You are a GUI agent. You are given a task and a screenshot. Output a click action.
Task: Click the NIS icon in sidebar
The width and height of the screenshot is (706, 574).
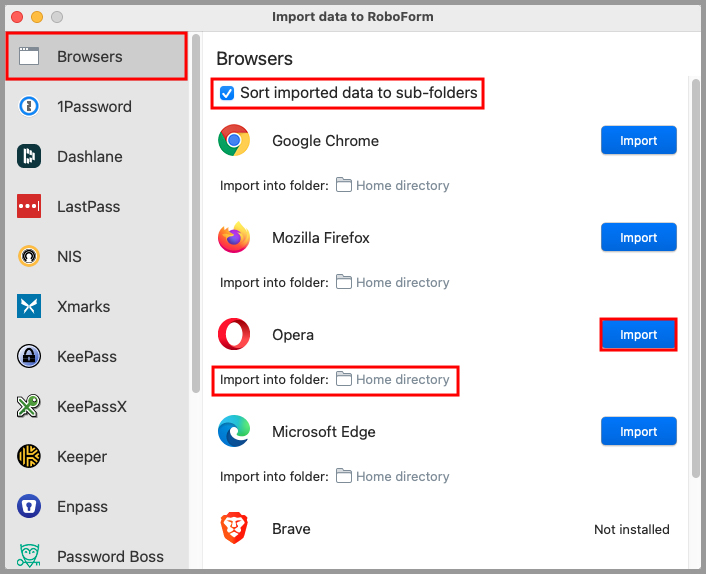click(x=29, y=257)
